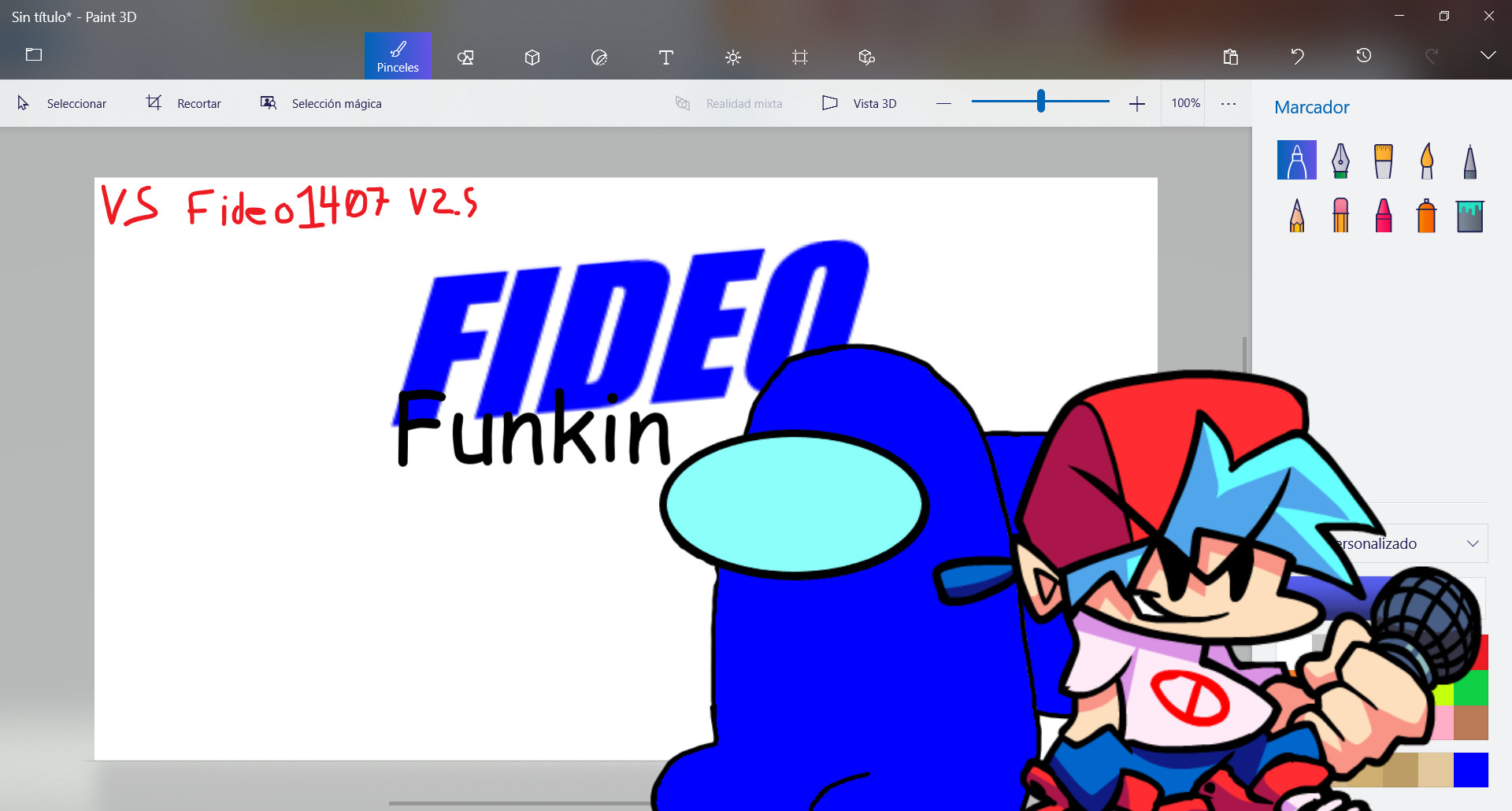
Task: Open the 2D shapes tab
Action: coord(465,57)
